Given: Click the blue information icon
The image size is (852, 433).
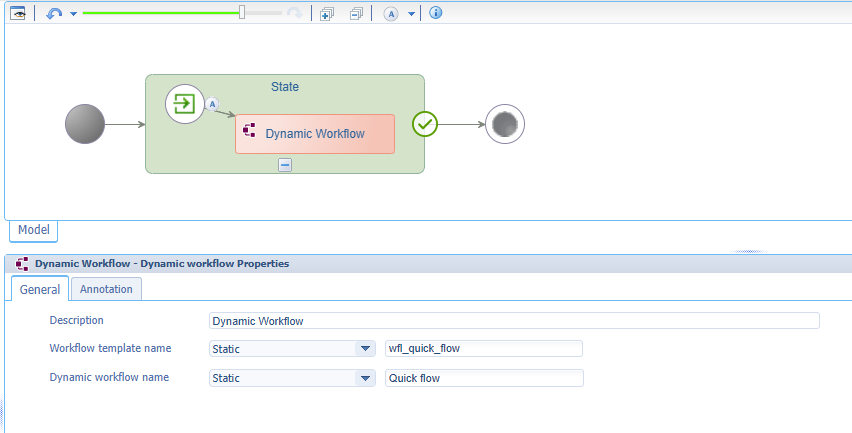Looking at the screenshot, I should tap(436, 13).
